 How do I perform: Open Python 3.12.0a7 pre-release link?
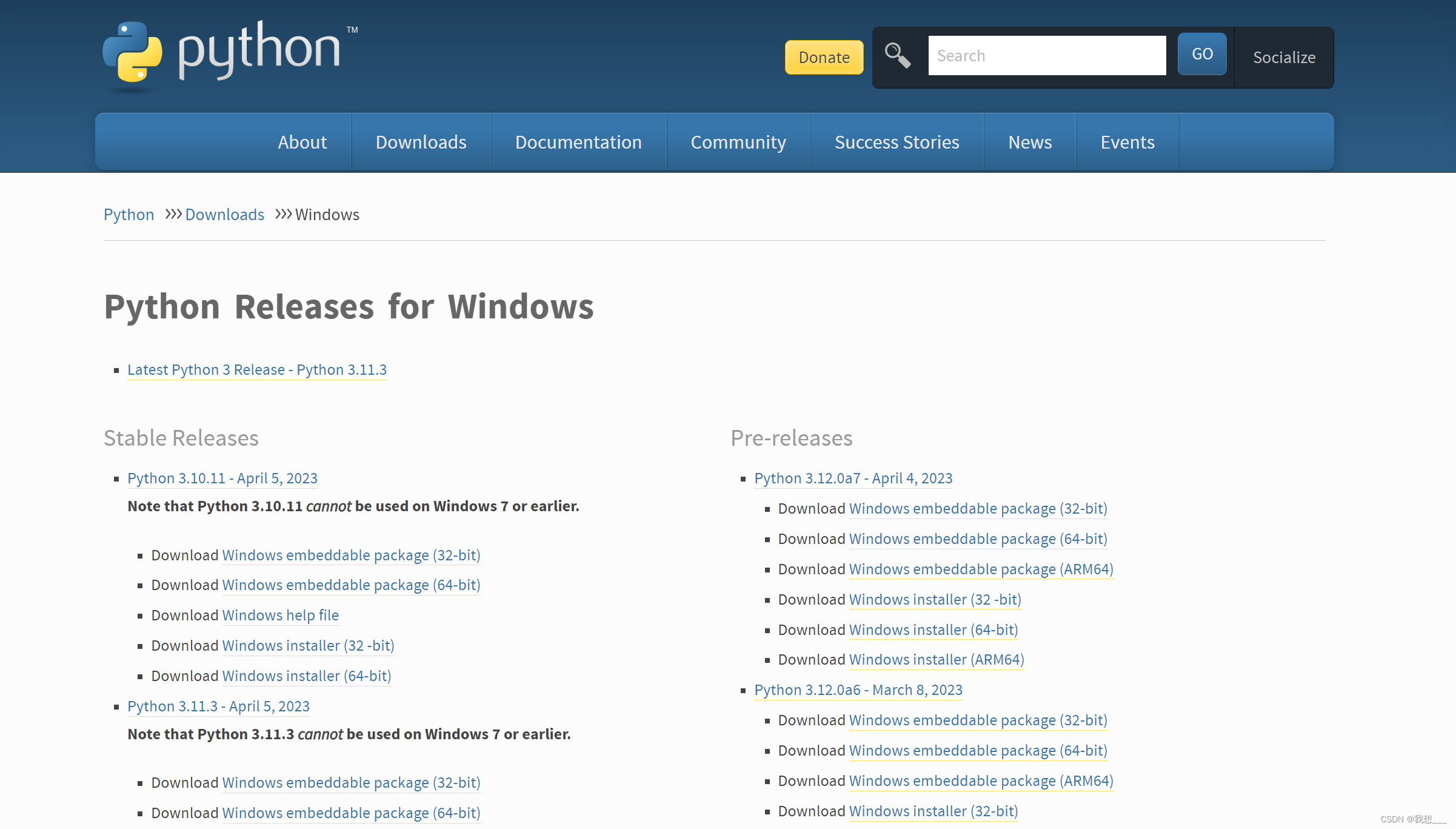click(x=853, y=478)
